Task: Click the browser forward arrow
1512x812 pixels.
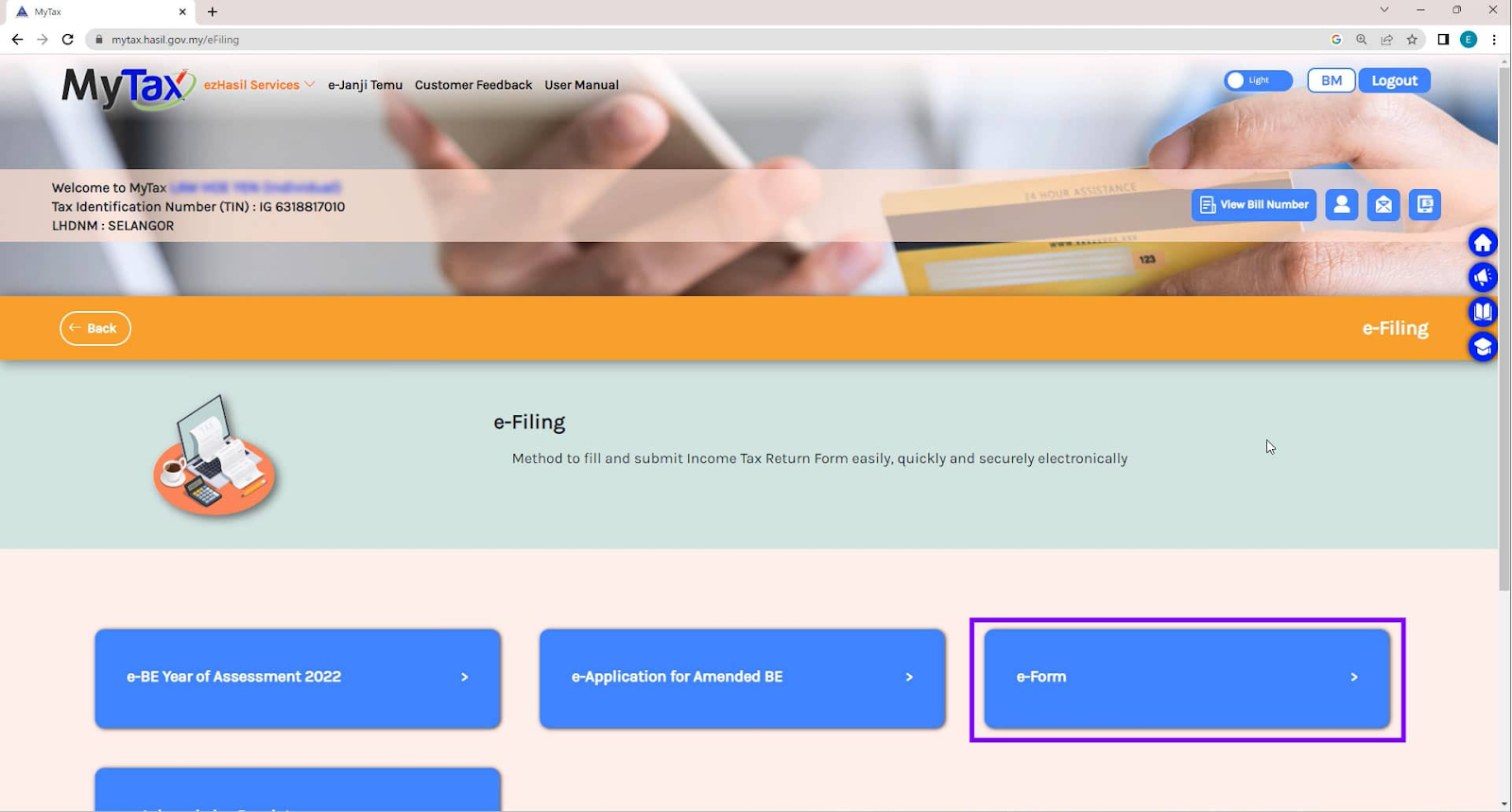Action: (x=43, y=40)
